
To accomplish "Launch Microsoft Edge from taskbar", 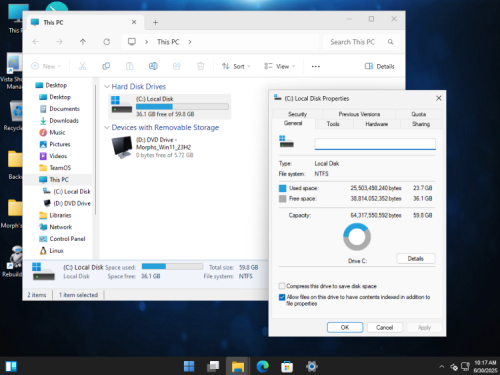I will (x=263, y=366).
